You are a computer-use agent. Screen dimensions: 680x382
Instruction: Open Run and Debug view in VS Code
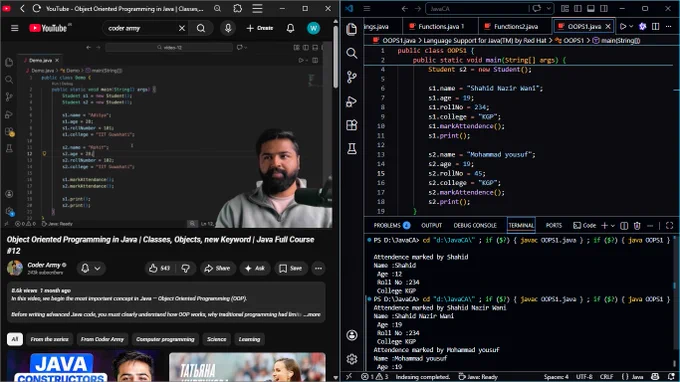coord(352,101)
